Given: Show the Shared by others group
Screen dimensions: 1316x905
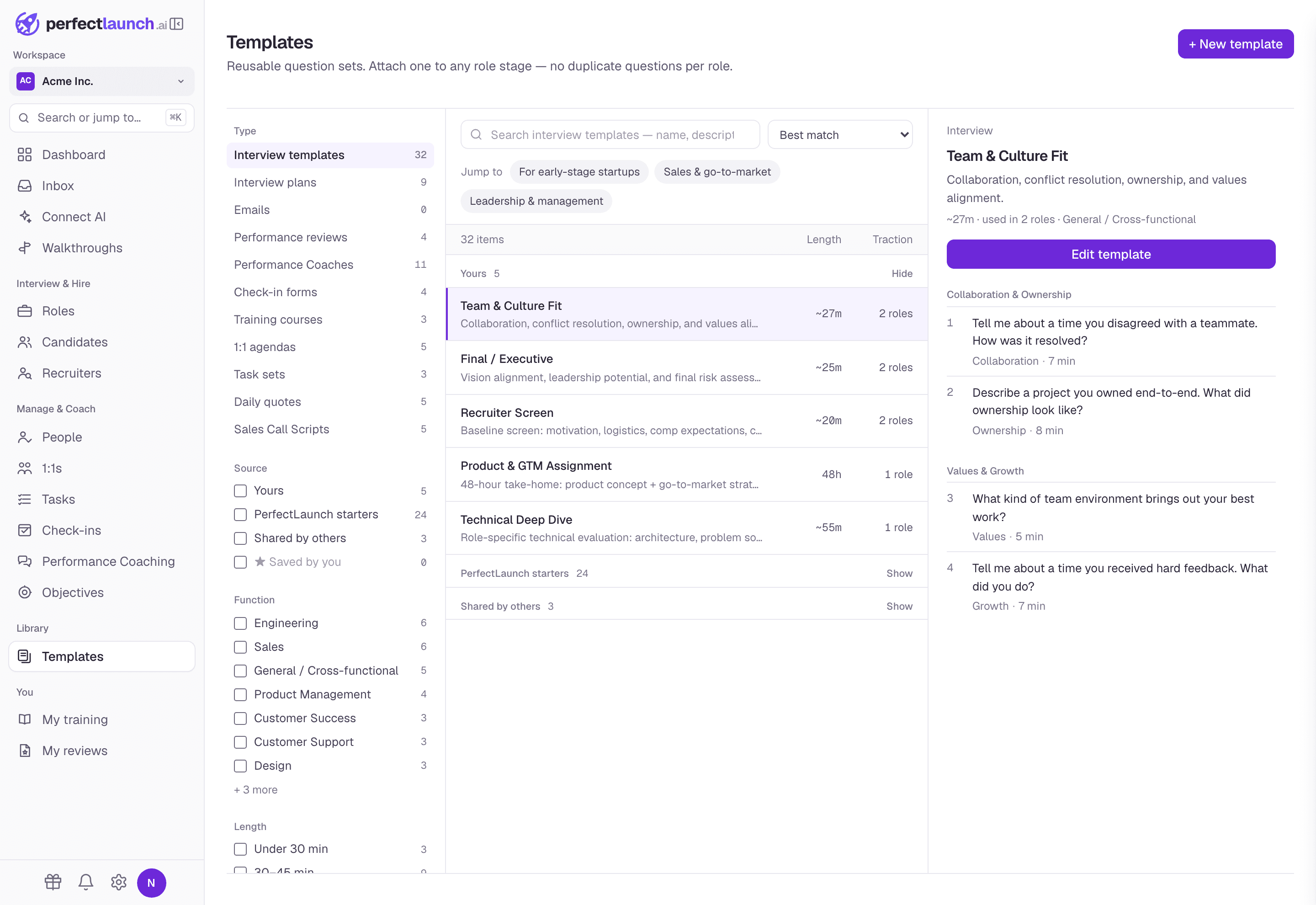Looking at the screenshot, I should coord(899,606).
